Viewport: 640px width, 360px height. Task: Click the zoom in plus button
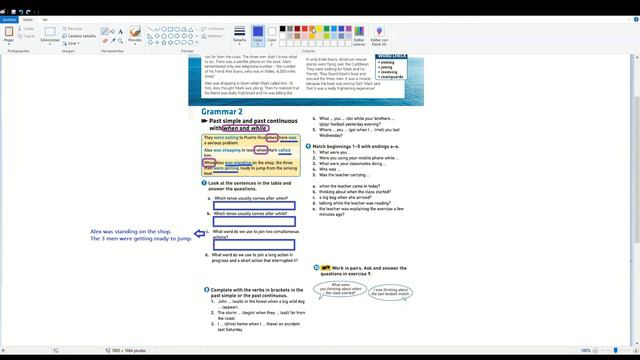(x=636, y=350)
